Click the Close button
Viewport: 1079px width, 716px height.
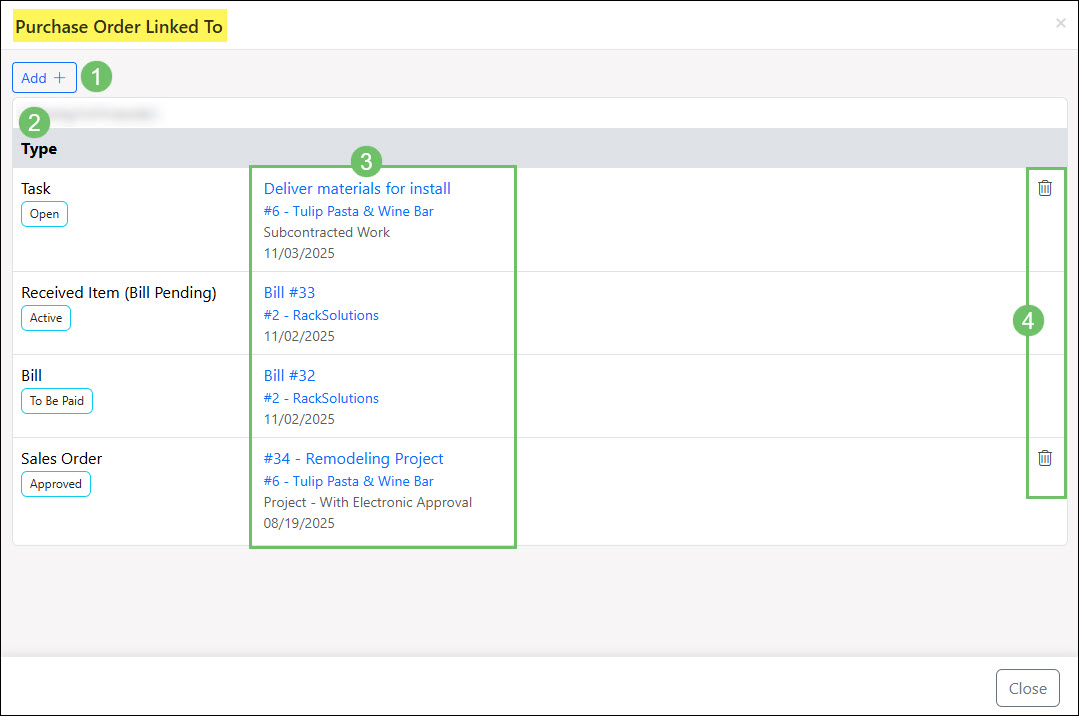[x=1027, y=688]
